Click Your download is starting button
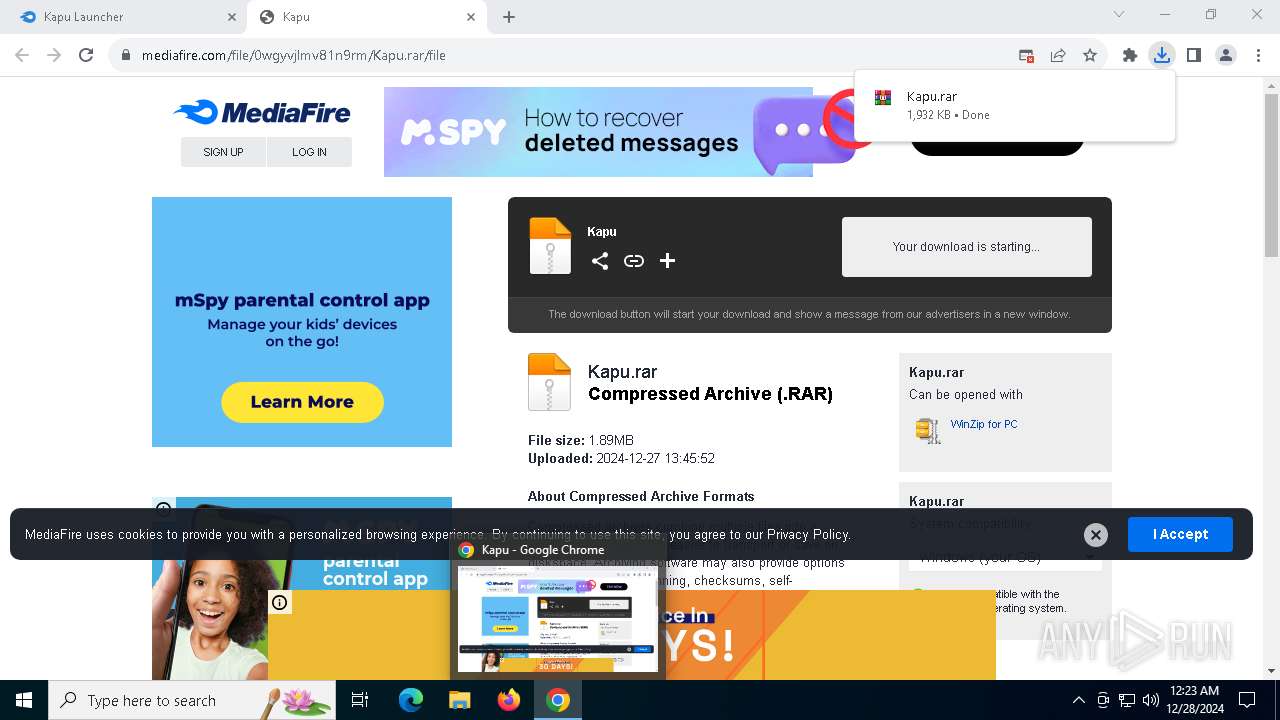1280x720 pixels. pyautogui.click(x=966, y=247)
